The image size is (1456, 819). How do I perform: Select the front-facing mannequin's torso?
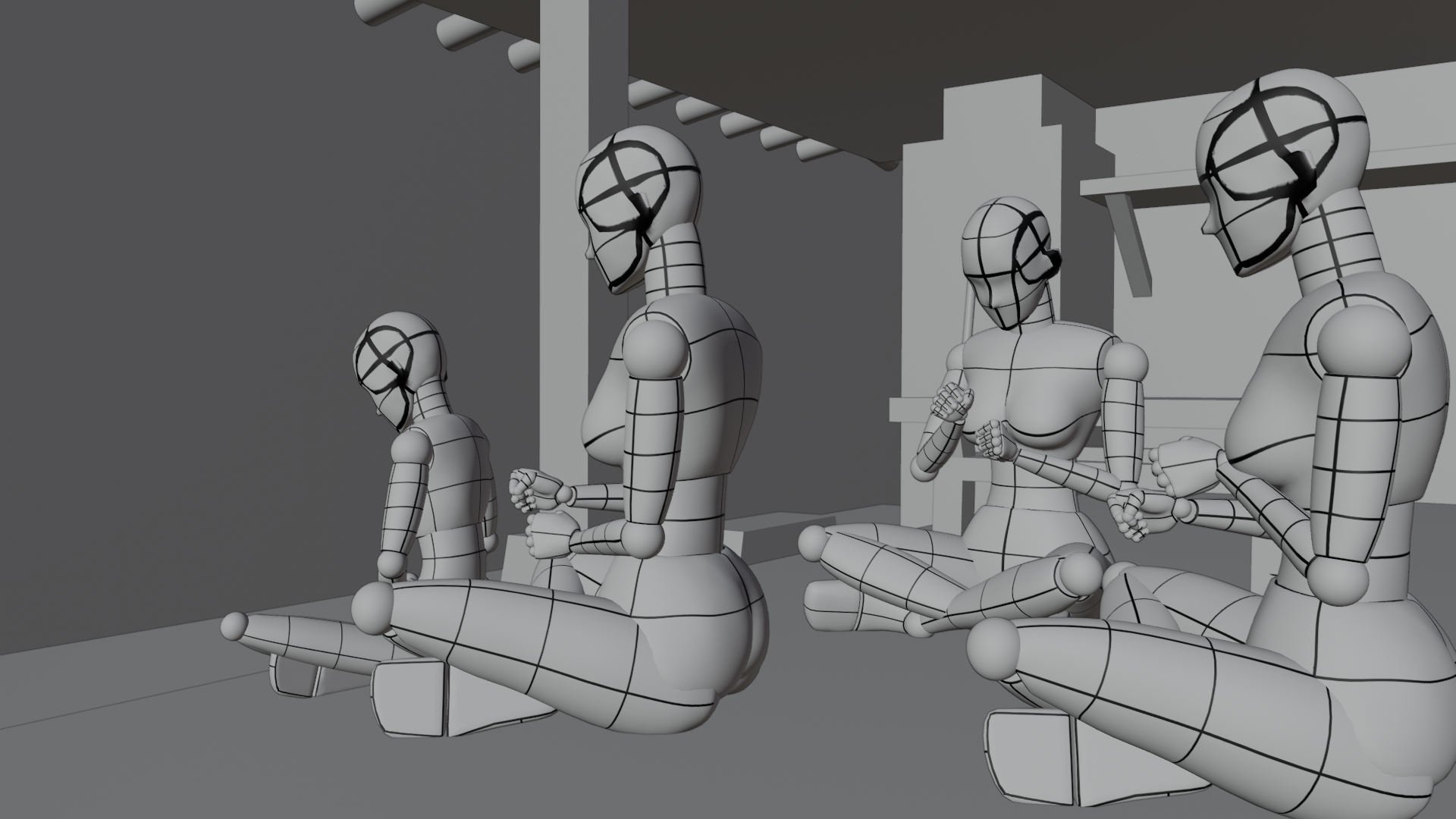point(1030,413)
